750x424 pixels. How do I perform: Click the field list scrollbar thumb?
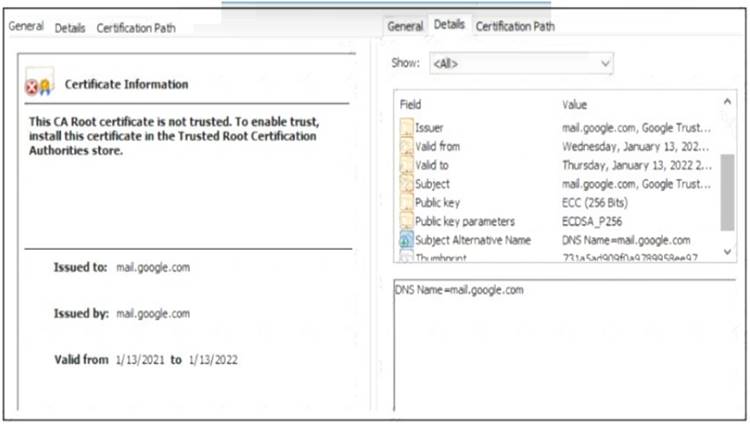(x=727, y=192)
